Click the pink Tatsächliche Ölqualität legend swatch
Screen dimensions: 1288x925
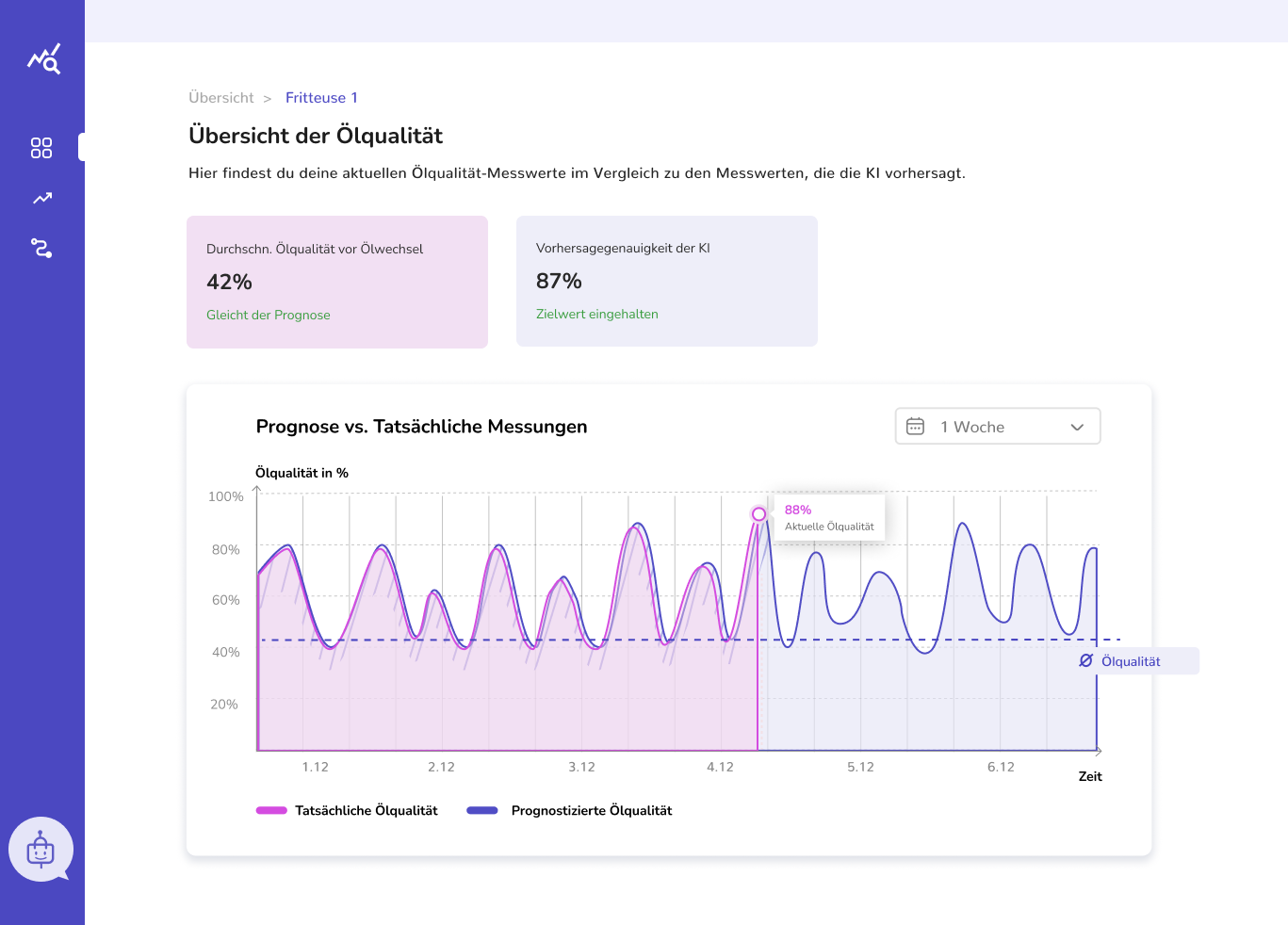(x=271, y=811)
